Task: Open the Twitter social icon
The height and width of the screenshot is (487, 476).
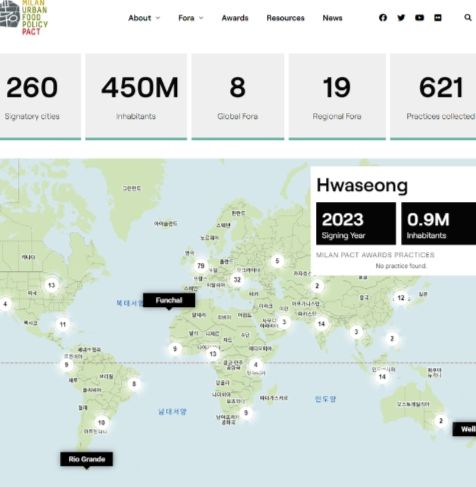Action: 401,18
